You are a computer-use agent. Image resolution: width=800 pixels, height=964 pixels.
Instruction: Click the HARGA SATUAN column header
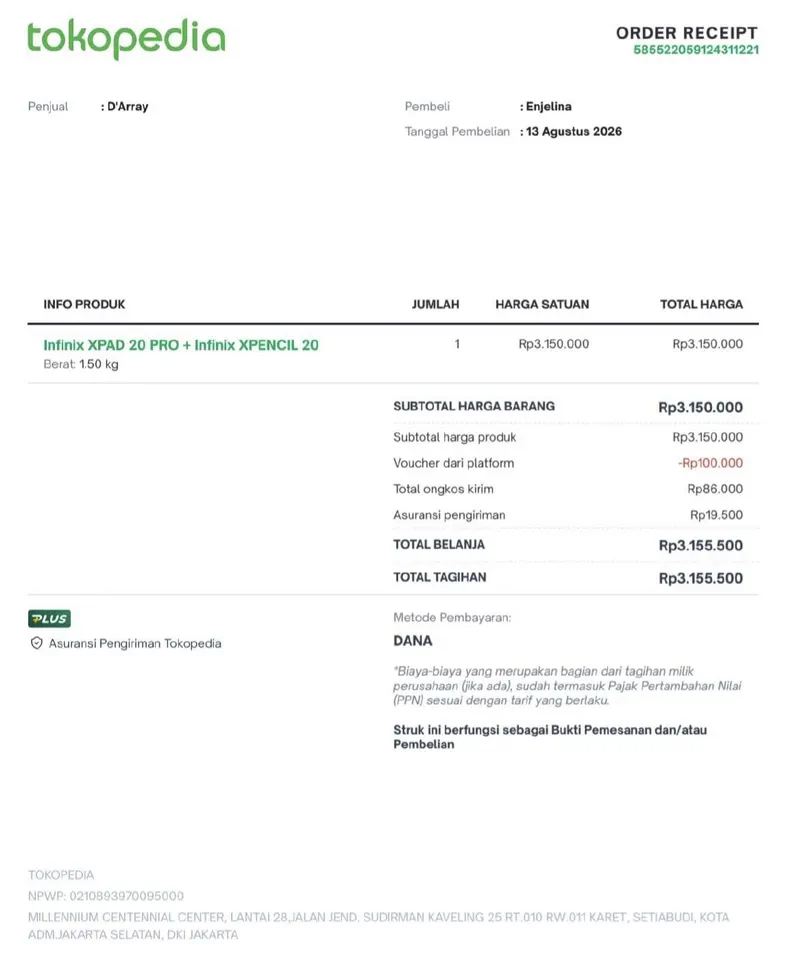tap(542, 304)
